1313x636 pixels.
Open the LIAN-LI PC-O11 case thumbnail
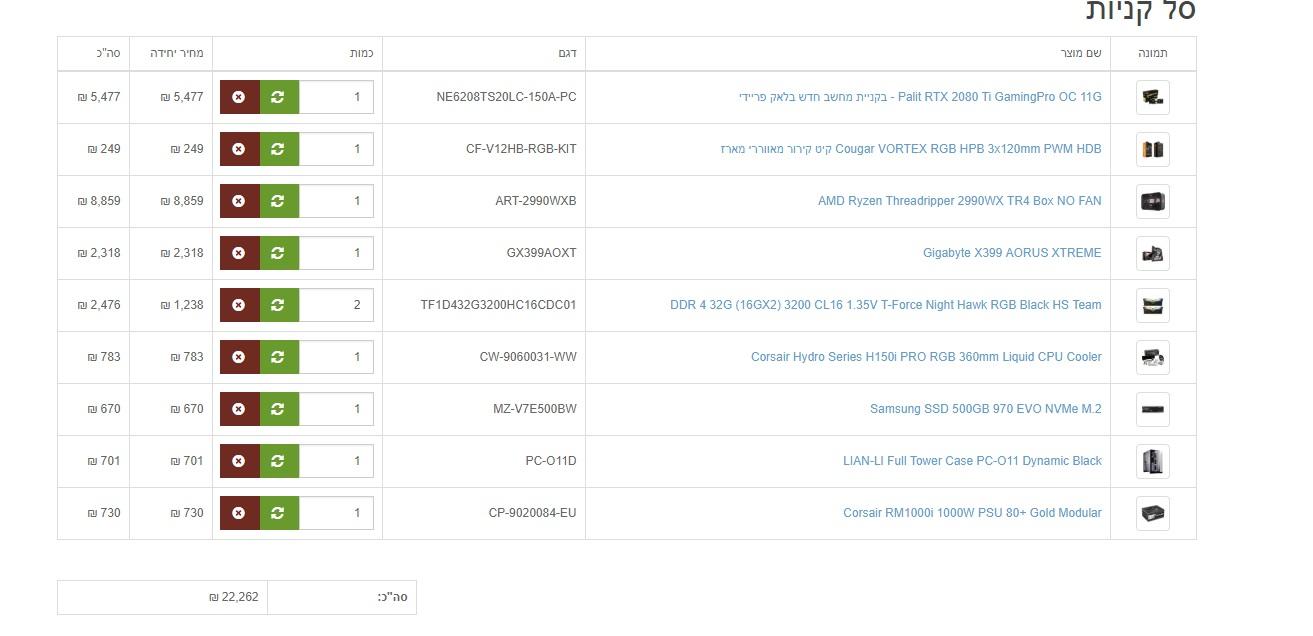point(1153,461)
